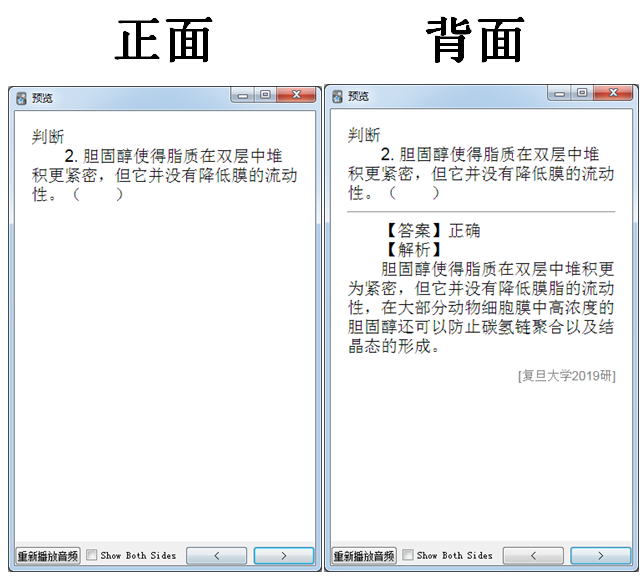Screen dimensions: 642x577
Task: Maximize the right preview window
Action: click(x=582, y=93)
